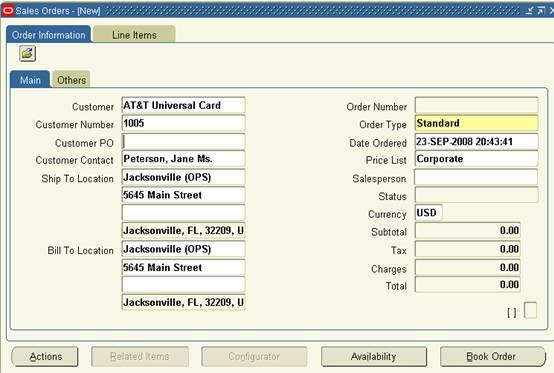Click the yellow Order Type field

[477, 123]
